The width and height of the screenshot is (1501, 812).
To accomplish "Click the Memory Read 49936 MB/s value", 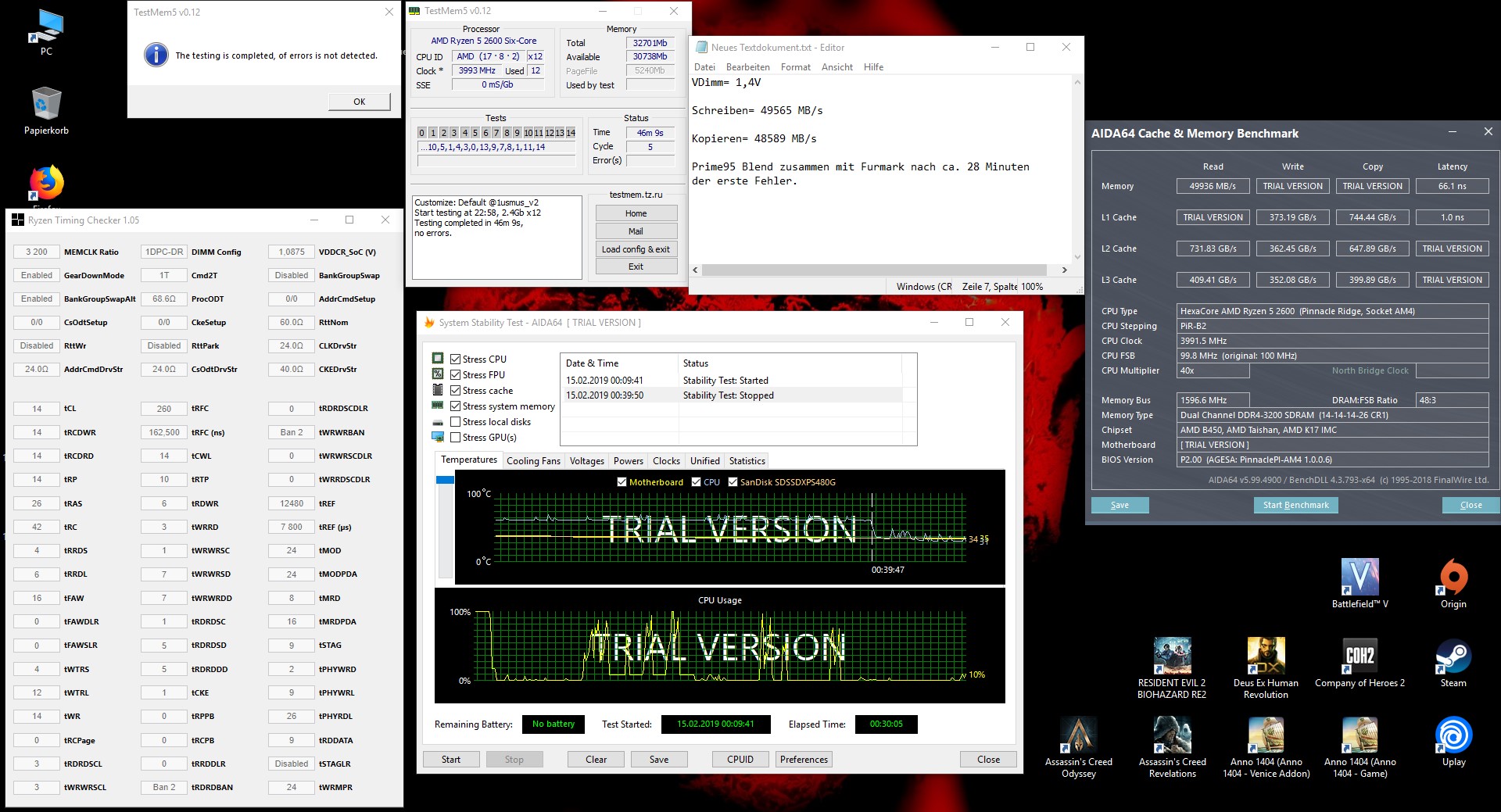I will [1213, 186].
